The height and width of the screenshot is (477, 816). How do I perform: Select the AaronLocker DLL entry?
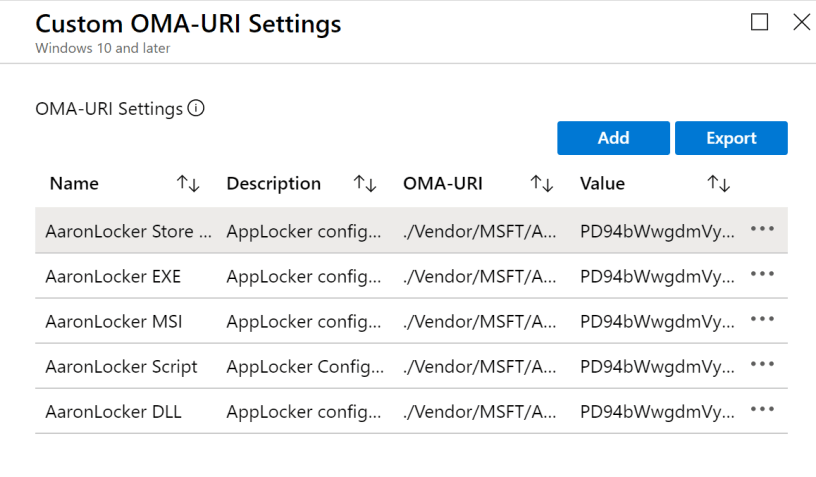[x=113, y=411]
